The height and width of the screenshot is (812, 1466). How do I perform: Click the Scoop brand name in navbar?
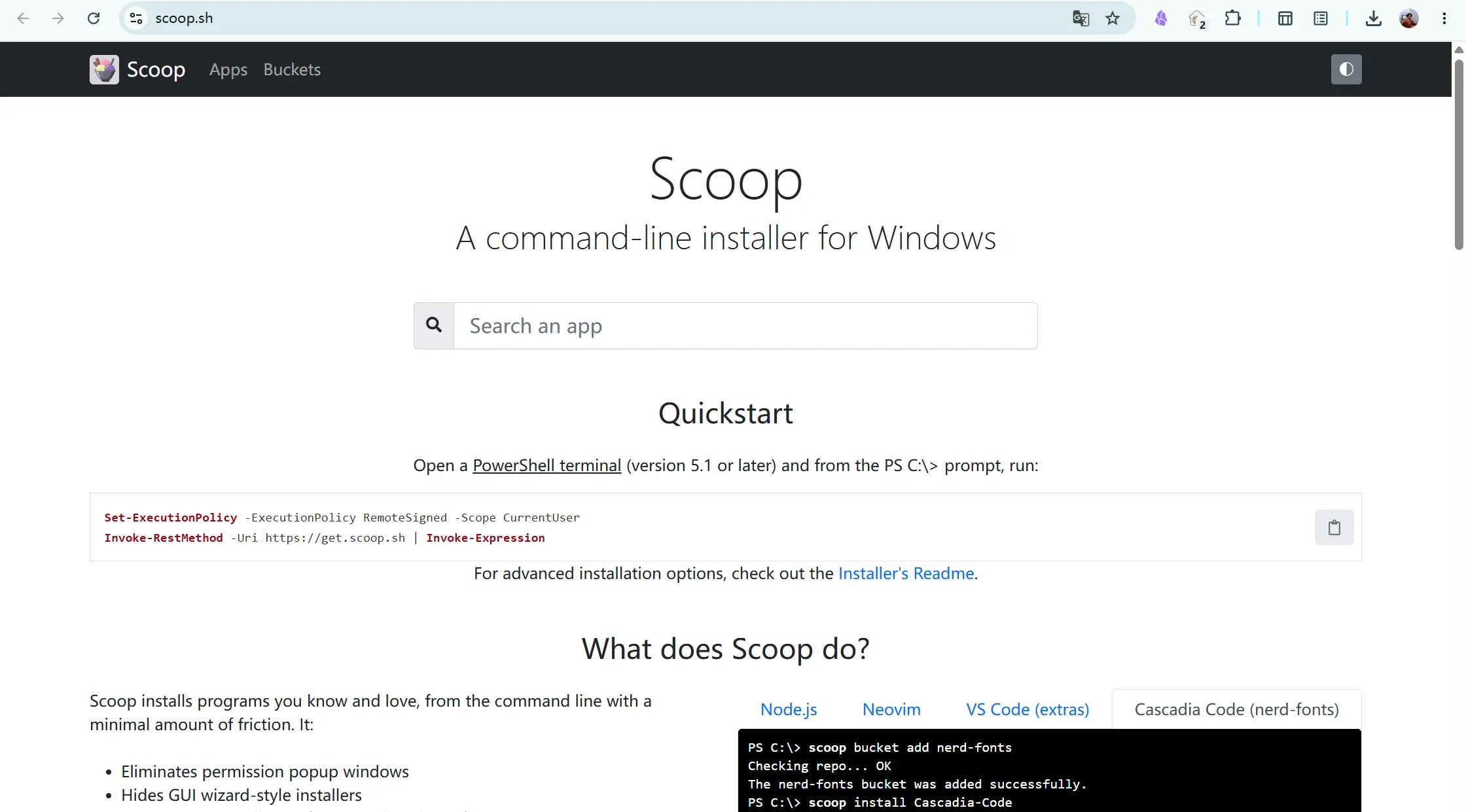[156, 69]
